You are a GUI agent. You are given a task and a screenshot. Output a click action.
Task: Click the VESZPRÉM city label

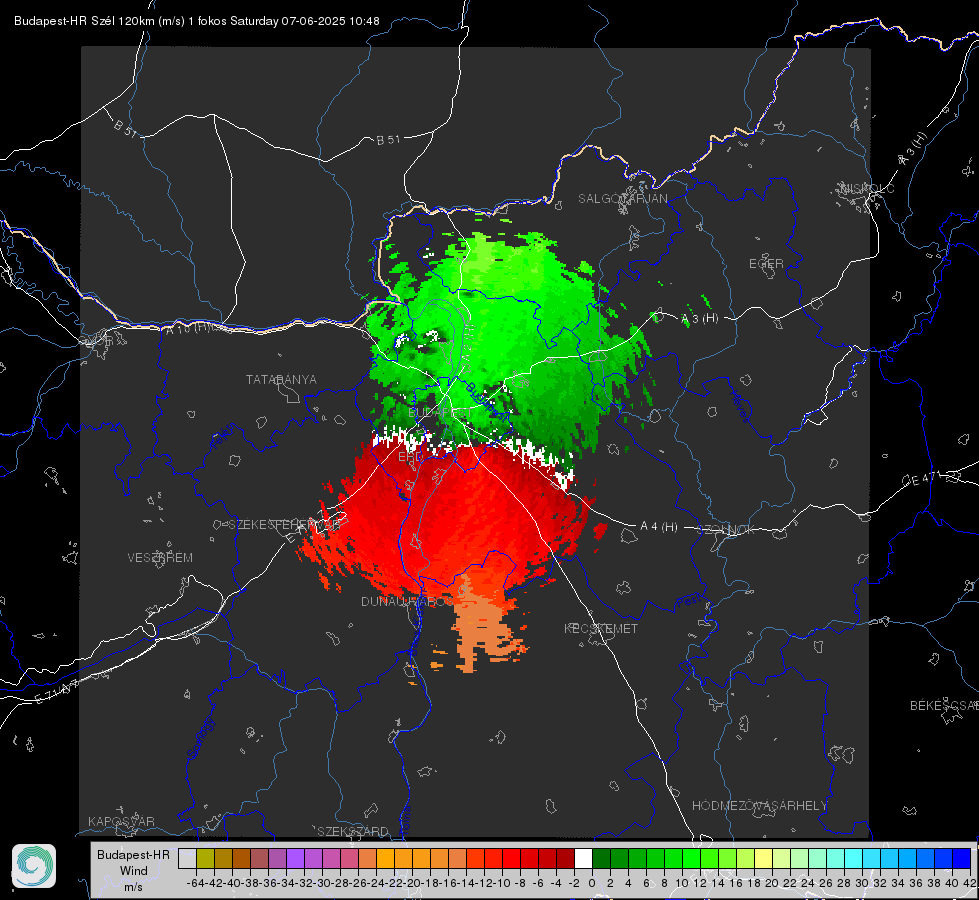coord(160,558)
